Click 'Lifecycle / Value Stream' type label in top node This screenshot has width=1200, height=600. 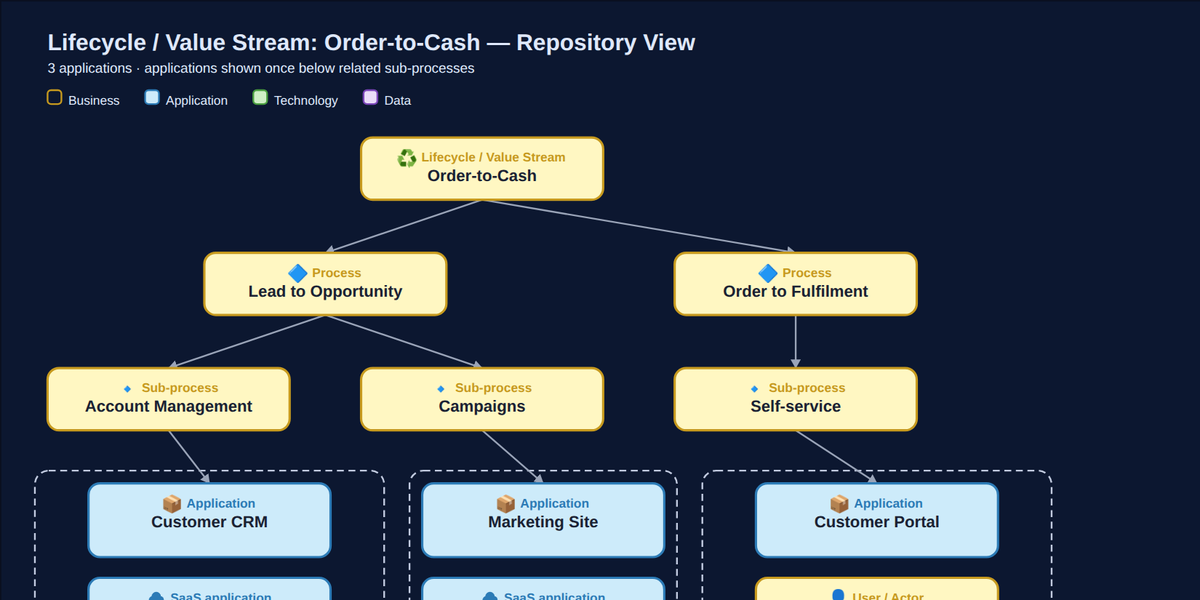(x=493, y=157)
